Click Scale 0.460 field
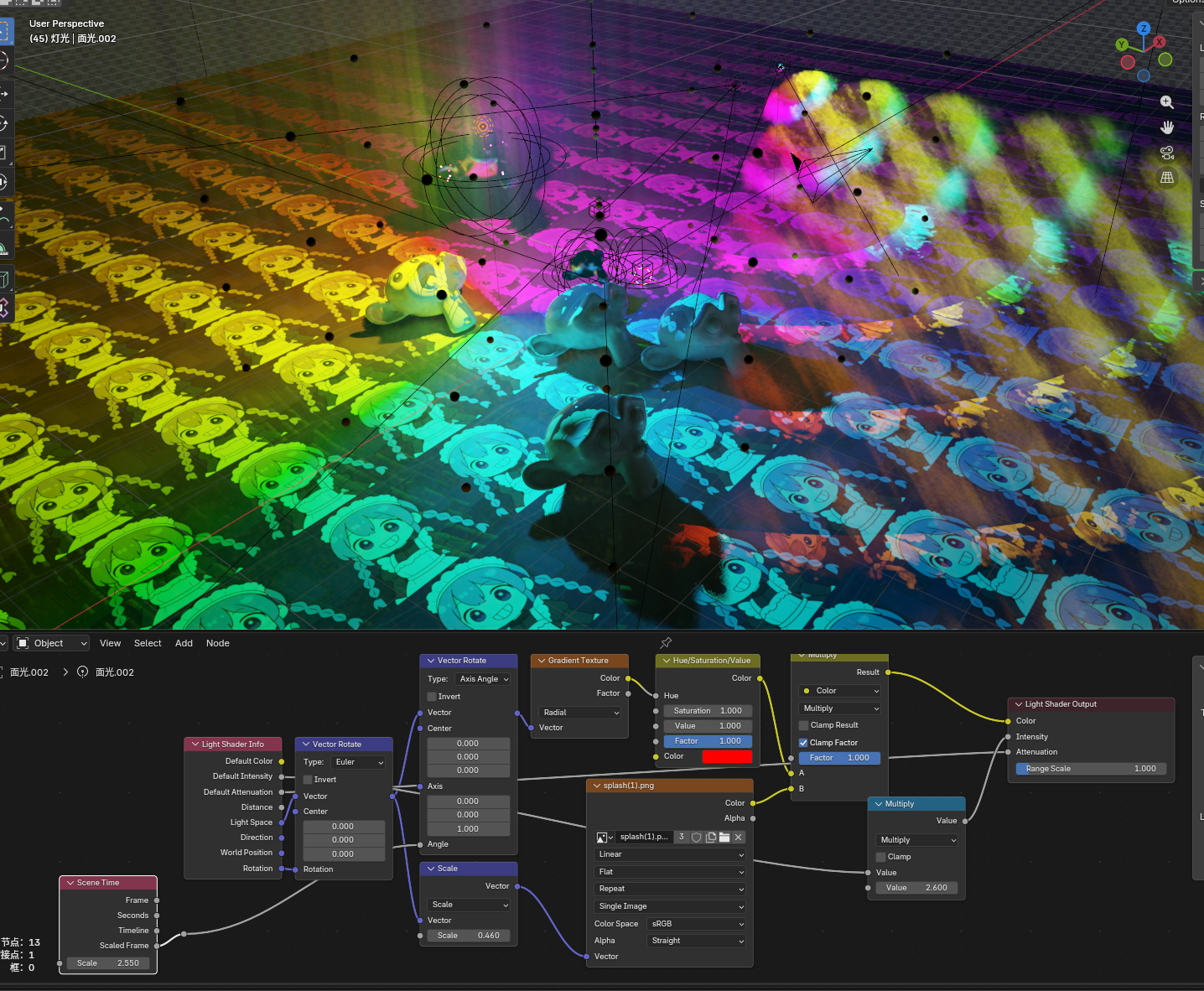The width and height of the screenshot is (1204, 991). click(x=469, y=936)
